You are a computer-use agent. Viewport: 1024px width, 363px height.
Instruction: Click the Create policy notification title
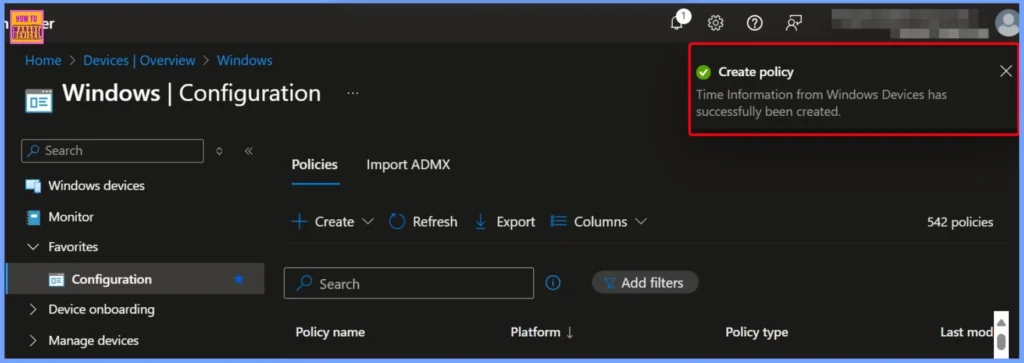(756, 72)
